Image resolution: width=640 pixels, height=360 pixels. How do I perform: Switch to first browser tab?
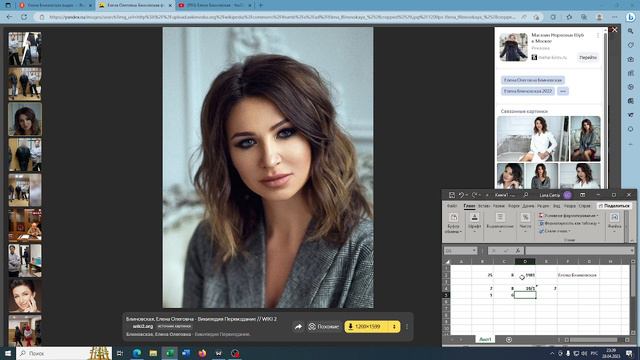click(55, 5)
